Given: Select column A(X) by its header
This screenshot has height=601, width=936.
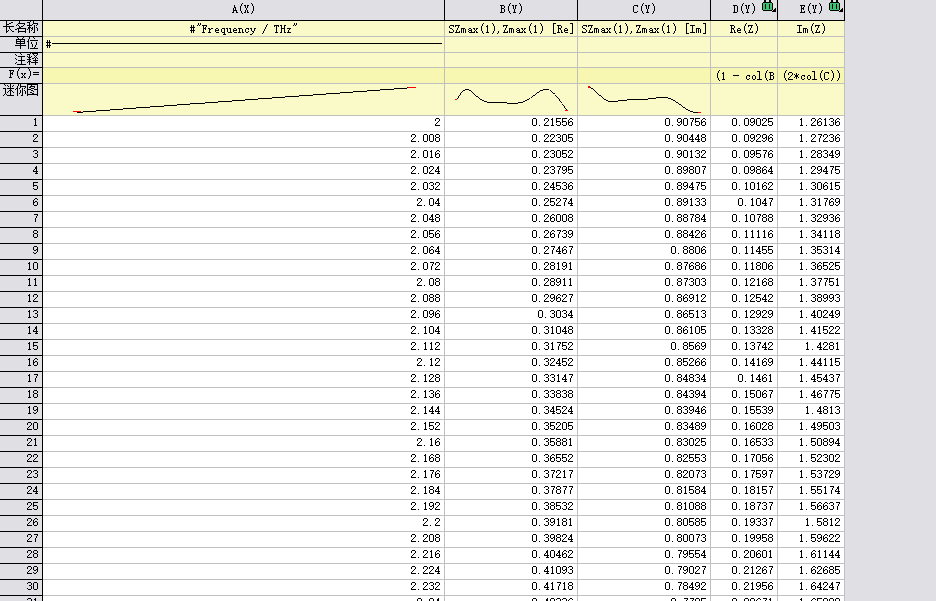Looking at the screenshot, I should 244,9.
